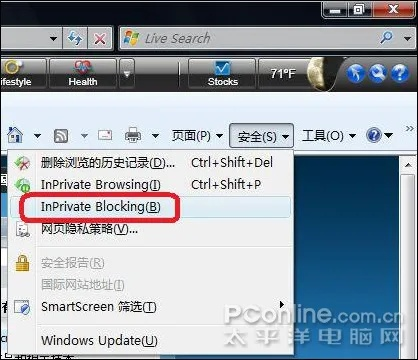Open the Home button dropdown arrow
The image size is (418, 360).
coord(37,136)
